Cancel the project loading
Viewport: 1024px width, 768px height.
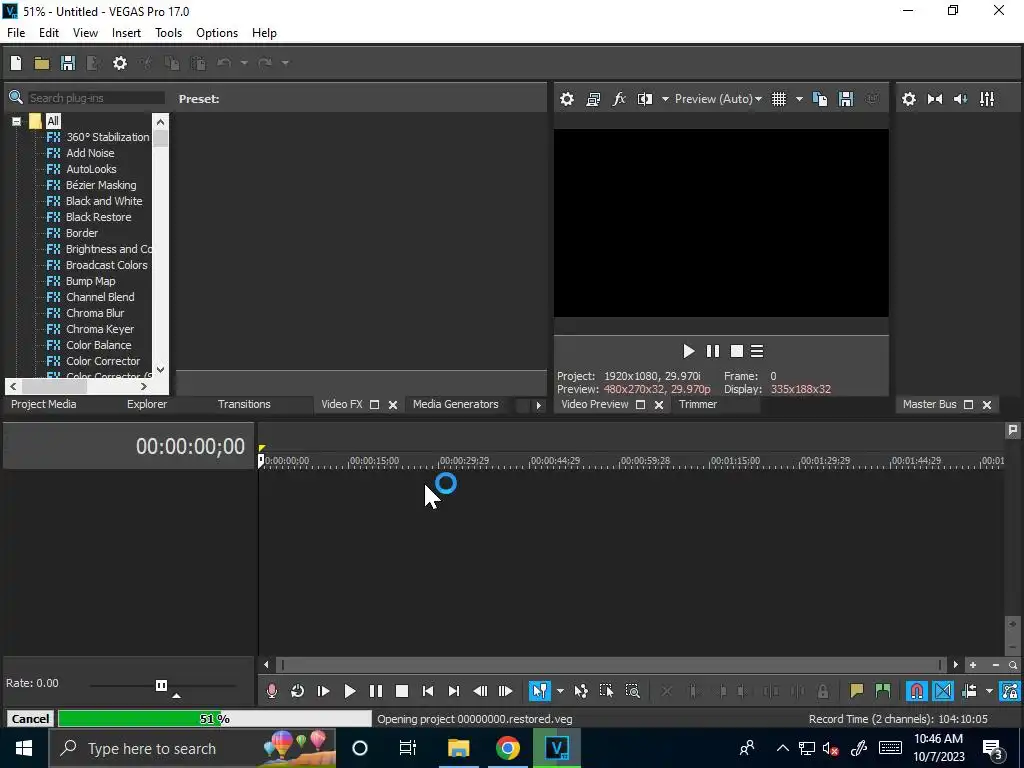pyautogui.click(x=30, y=719)
